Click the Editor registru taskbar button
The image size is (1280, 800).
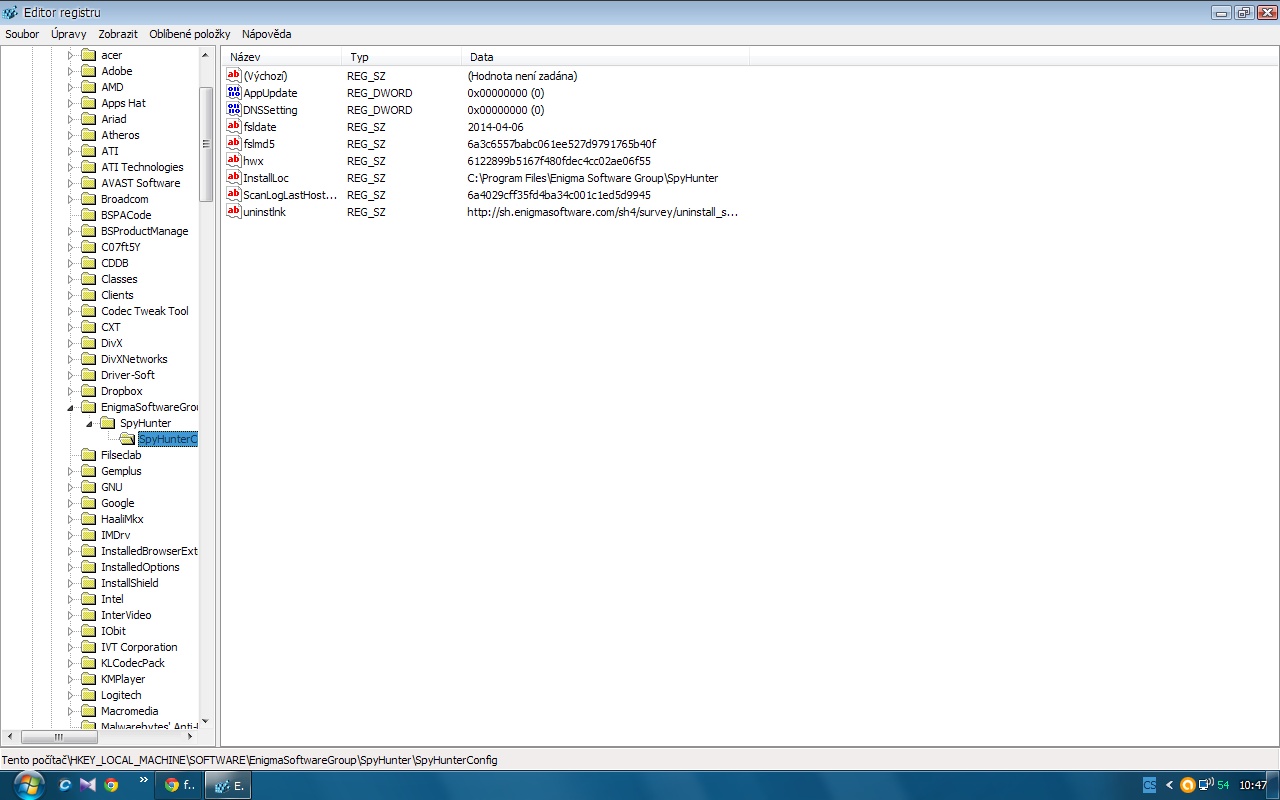pos(227,785)
